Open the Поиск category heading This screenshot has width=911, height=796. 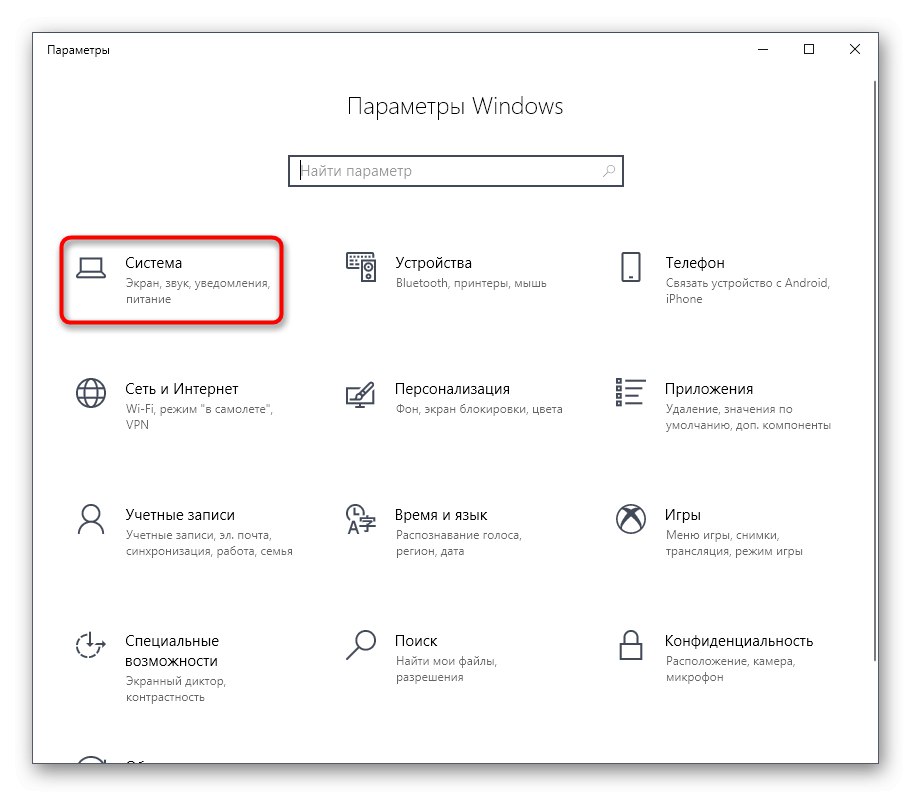(x=416, y=641)
